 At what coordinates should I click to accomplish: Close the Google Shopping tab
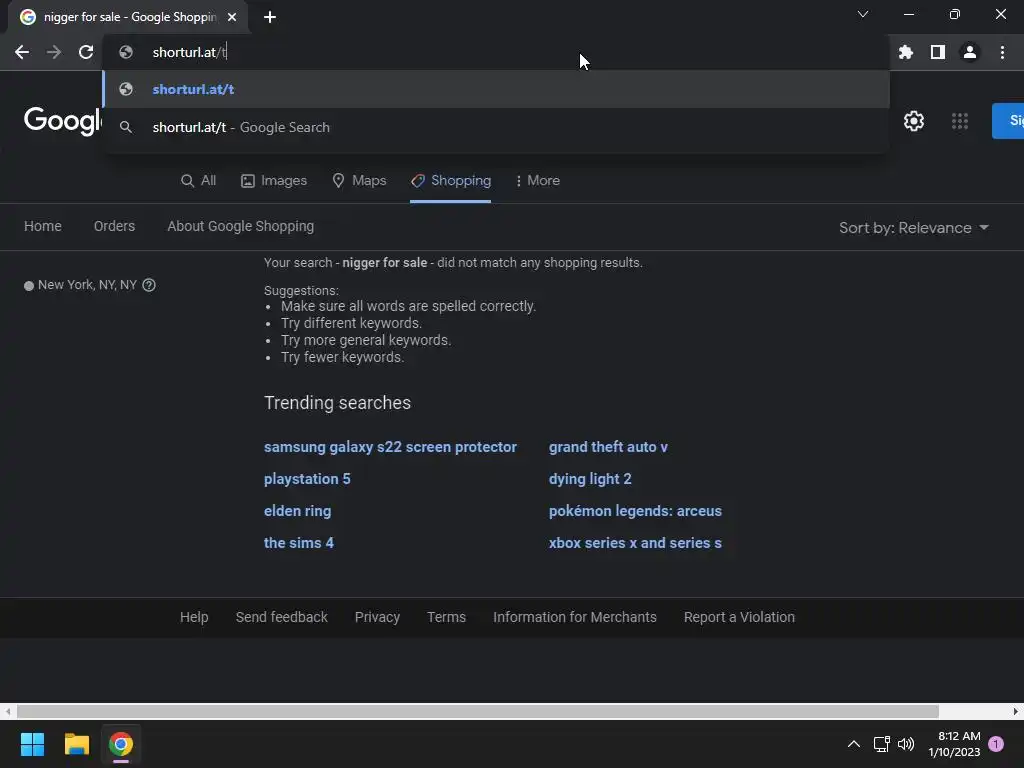232,17
